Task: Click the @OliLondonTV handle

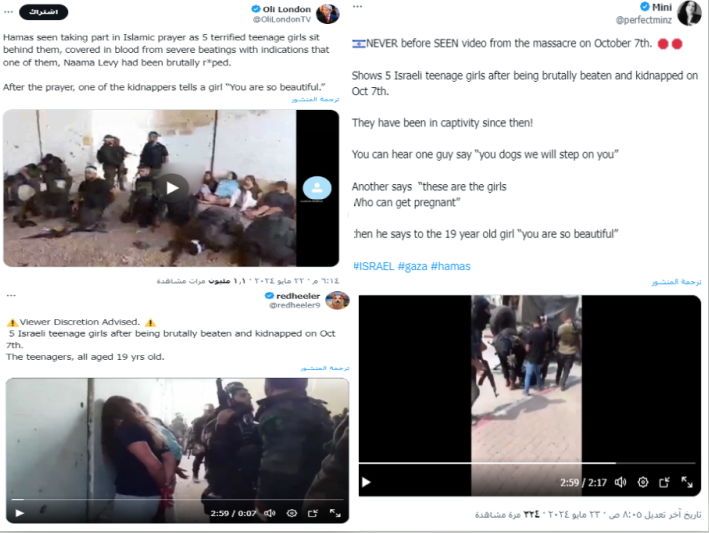Action: pos(282,19)
